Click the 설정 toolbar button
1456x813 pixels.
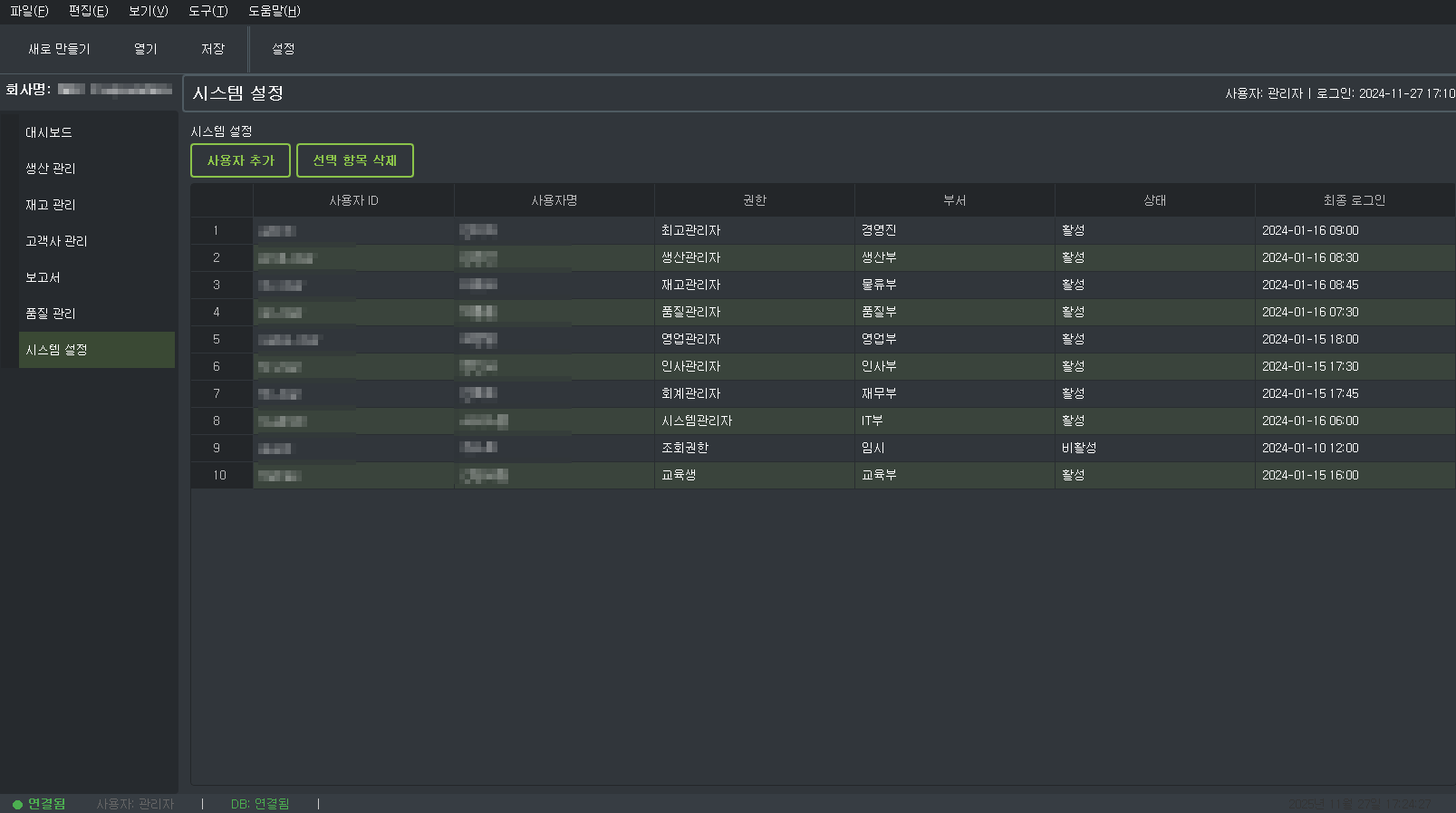[283, 49]
